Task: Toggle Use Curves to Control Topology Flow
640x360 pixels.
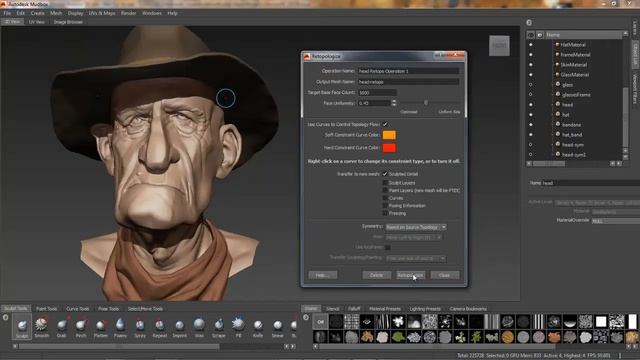Action: coord(385,124)
